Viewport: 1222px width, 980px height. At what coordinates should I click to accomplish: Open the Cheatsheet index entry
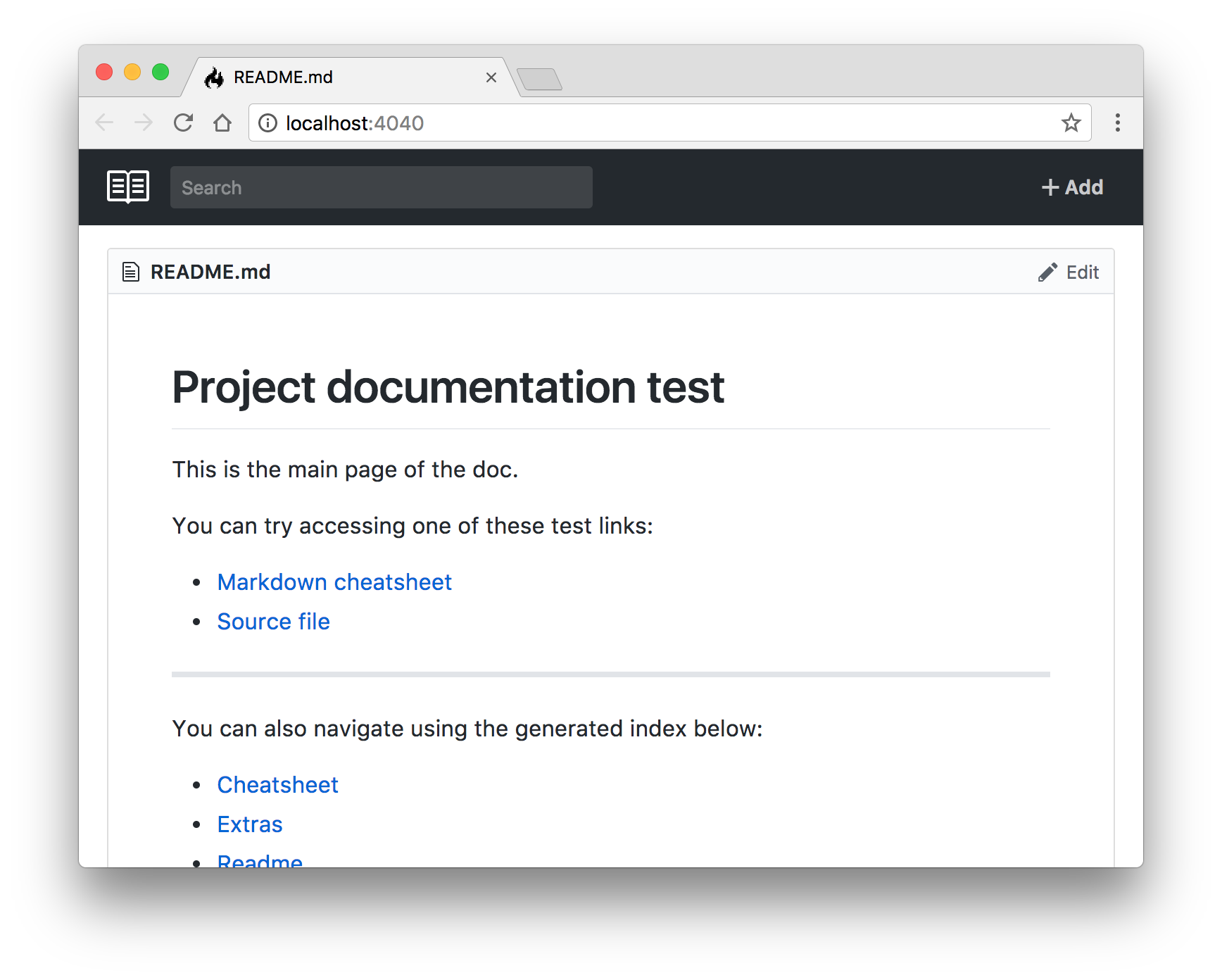[x=277, y=784]
